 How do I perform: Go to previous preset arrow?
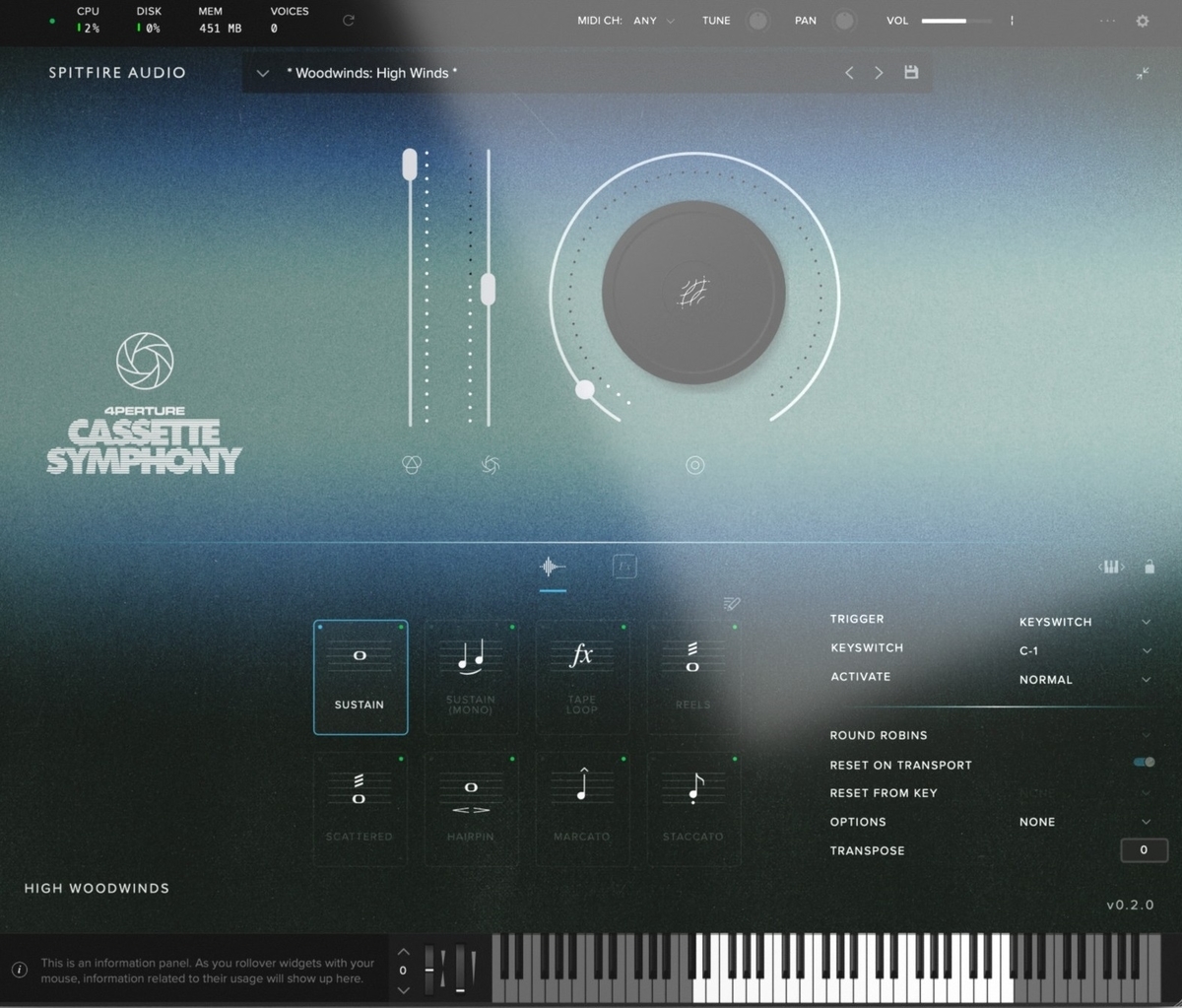click(x=849, y=73)
